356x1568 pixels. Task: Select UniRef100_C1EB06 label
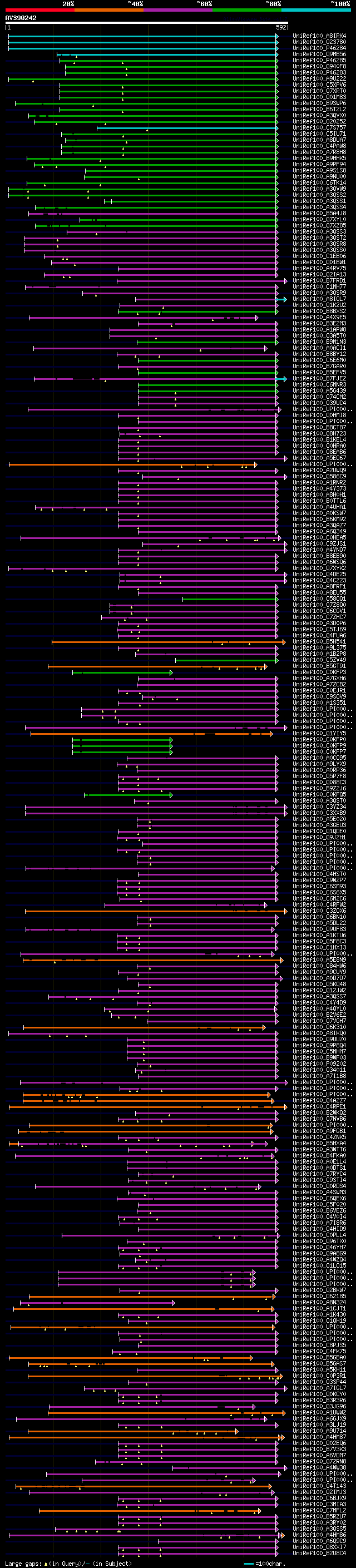point(319,256)
